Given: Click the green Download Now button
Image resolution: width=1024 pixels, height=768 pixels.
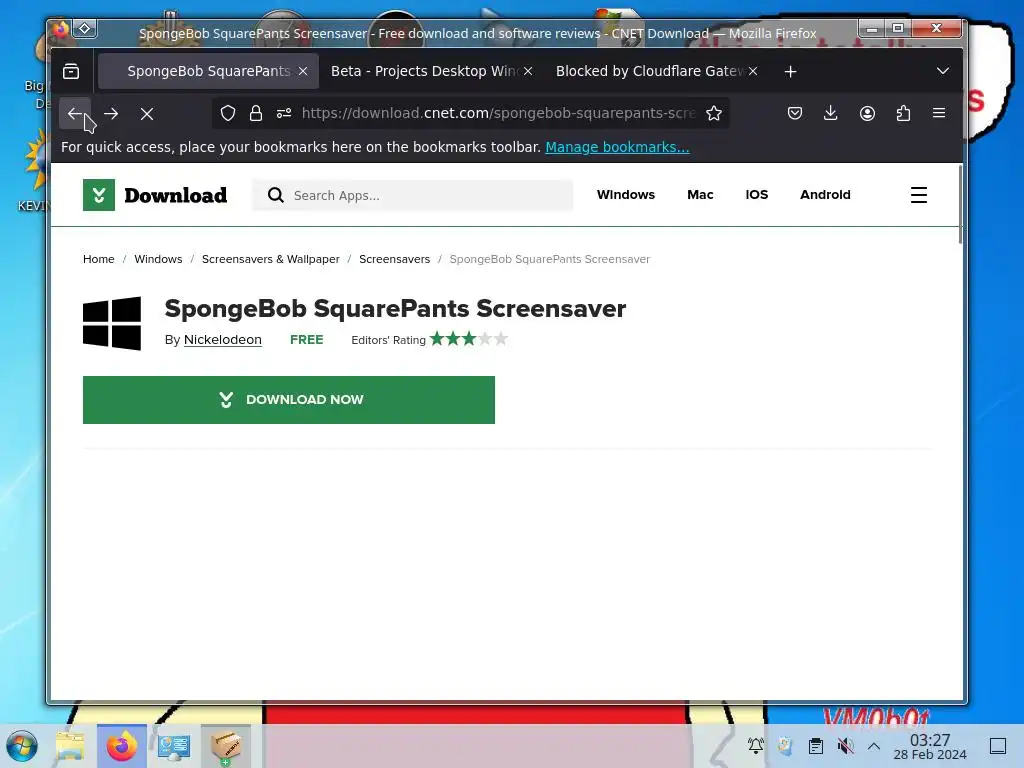Looking at the screenshot, I should (289, 400).
